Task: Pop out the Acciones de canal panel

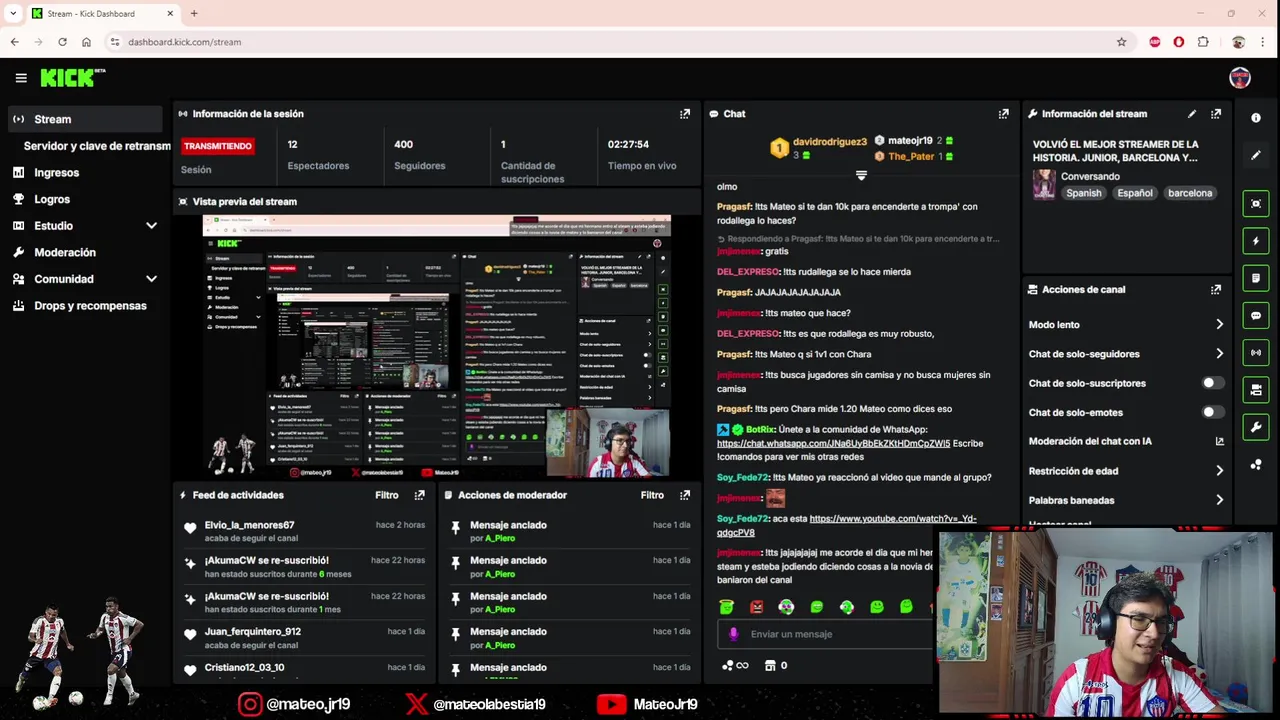Action: (x=1216, y=290)
